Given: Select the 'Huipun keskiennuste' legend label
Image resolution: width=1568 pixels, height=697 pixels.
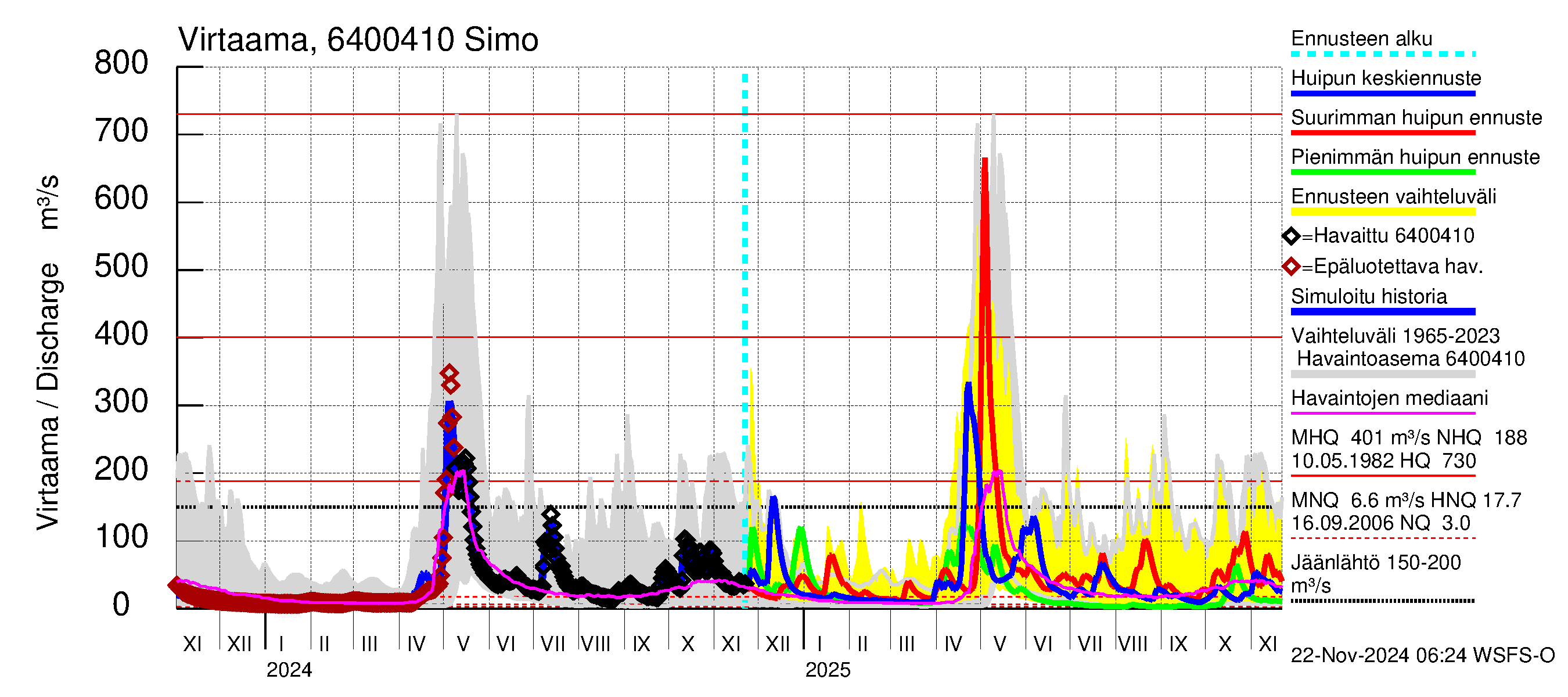Looking at the screenshot, I should (x=1386, y=78).
